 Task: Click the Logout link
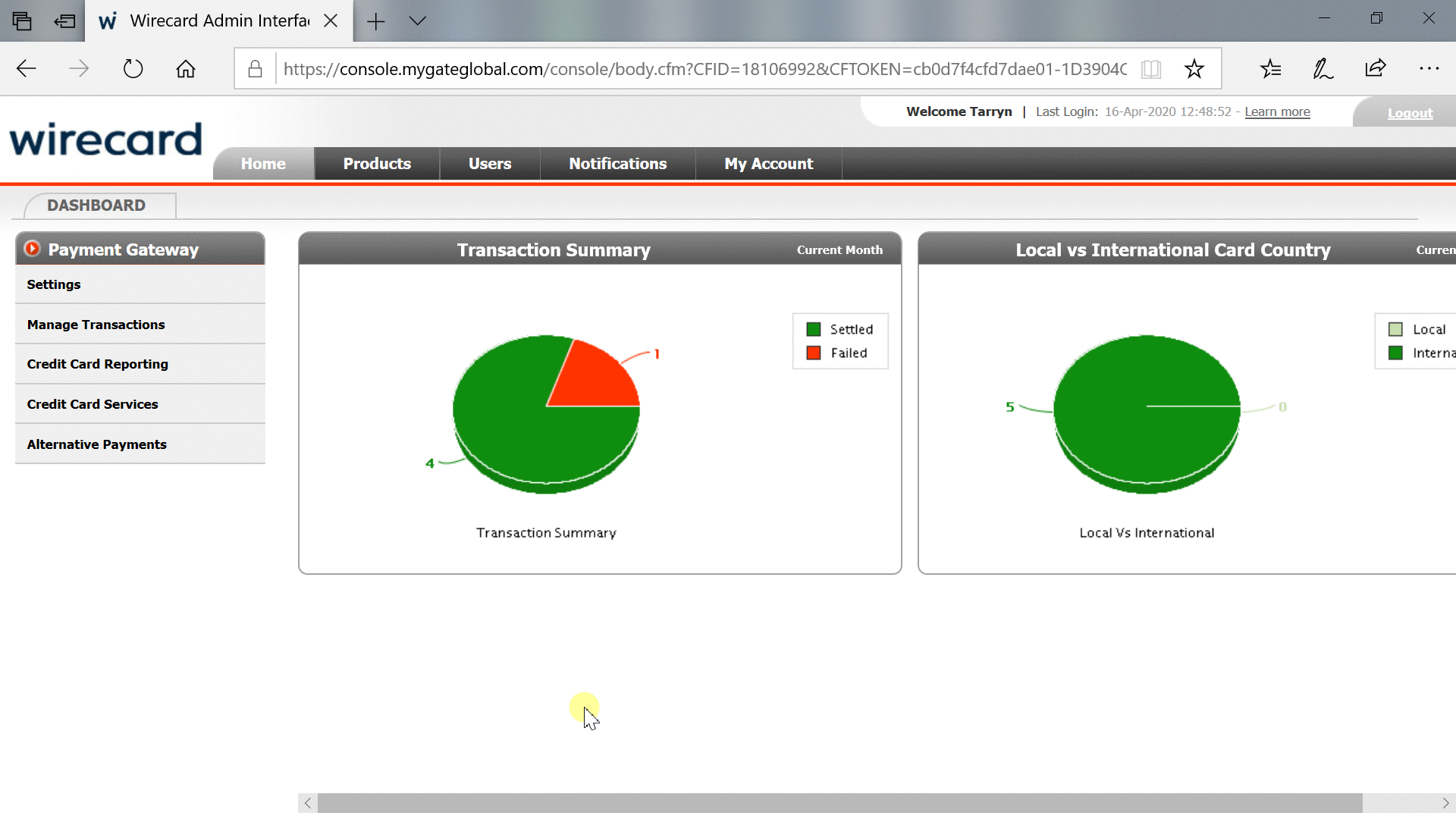pos(1410,113)
